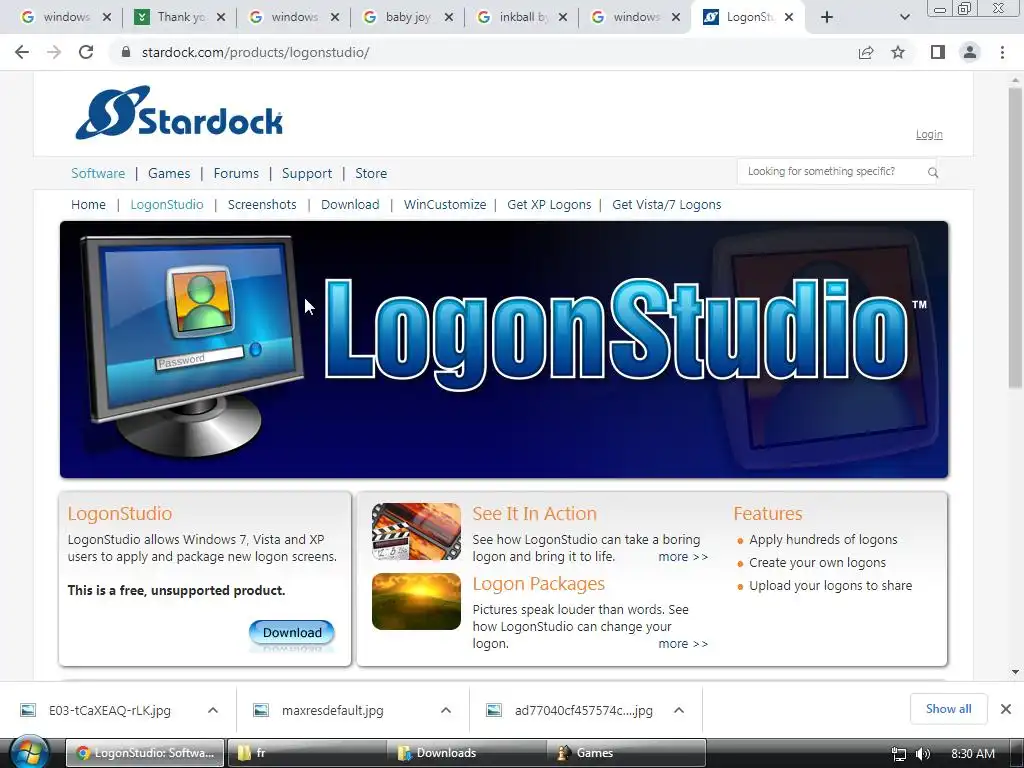Click the network tray icon
Screen dimensions: 1024x768
[x=899, y=754]
